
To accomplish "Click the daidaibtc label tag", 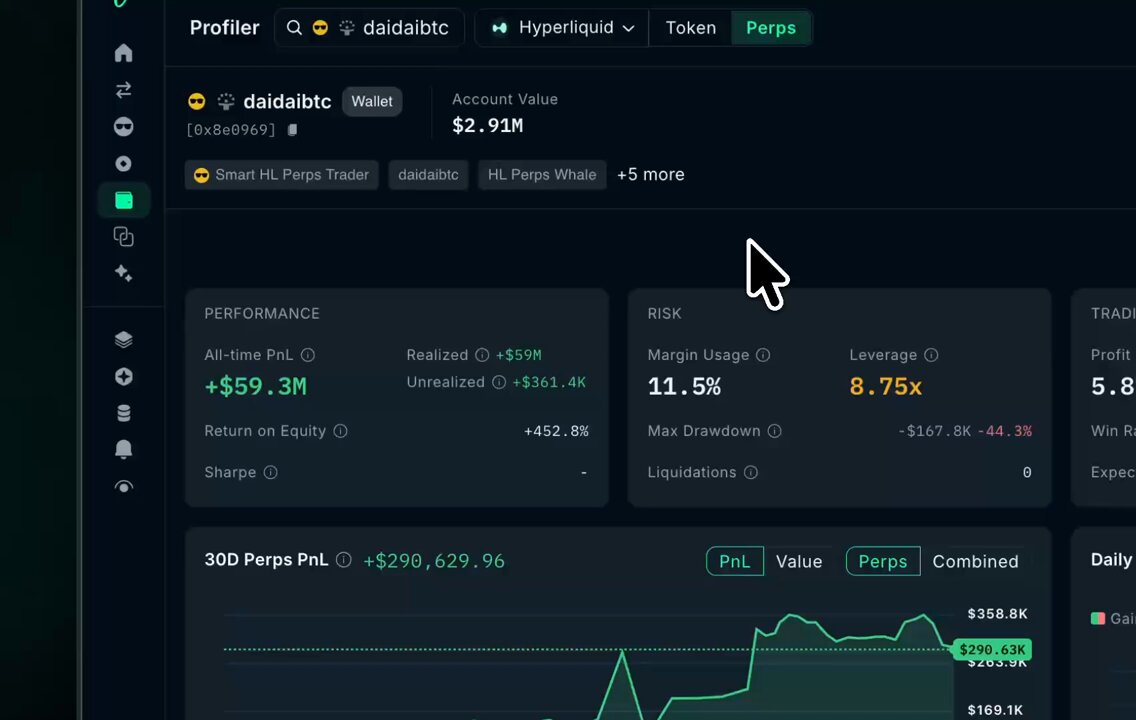I will point(428,175).
